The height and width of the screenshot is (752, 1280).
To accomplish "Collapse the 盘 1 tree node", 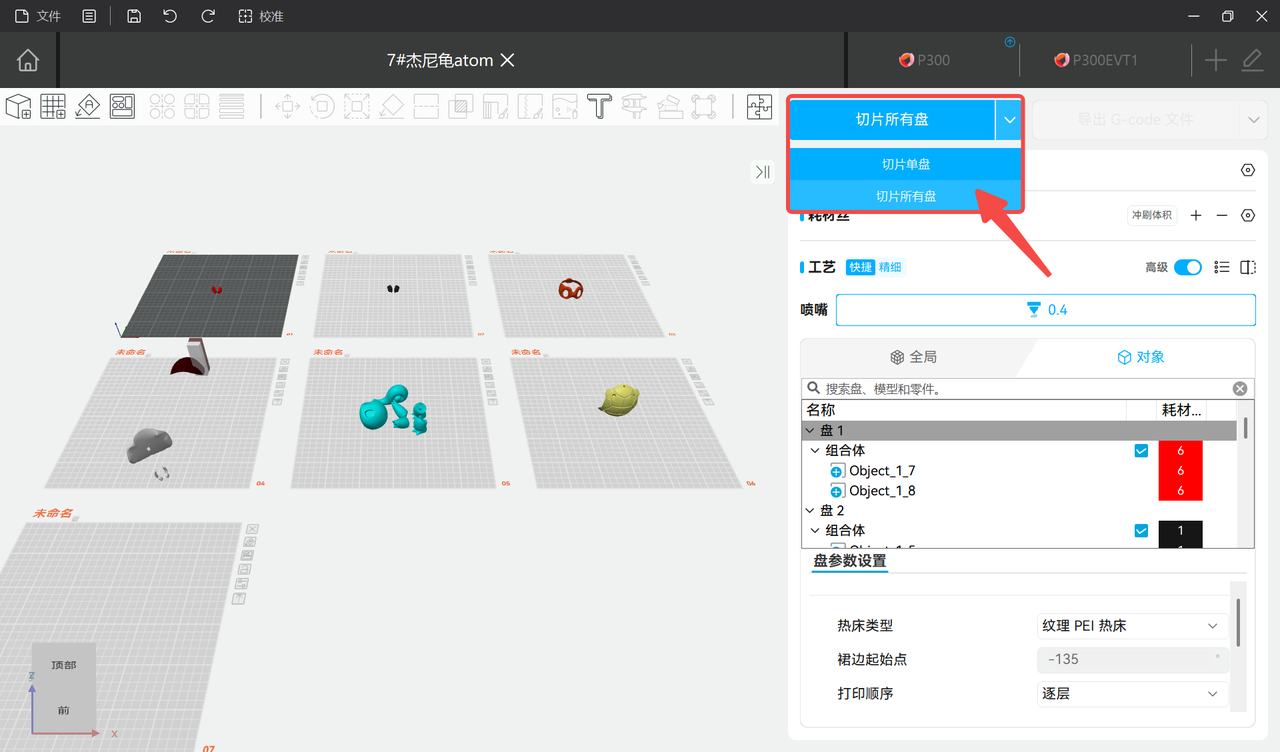I will 810,430.
